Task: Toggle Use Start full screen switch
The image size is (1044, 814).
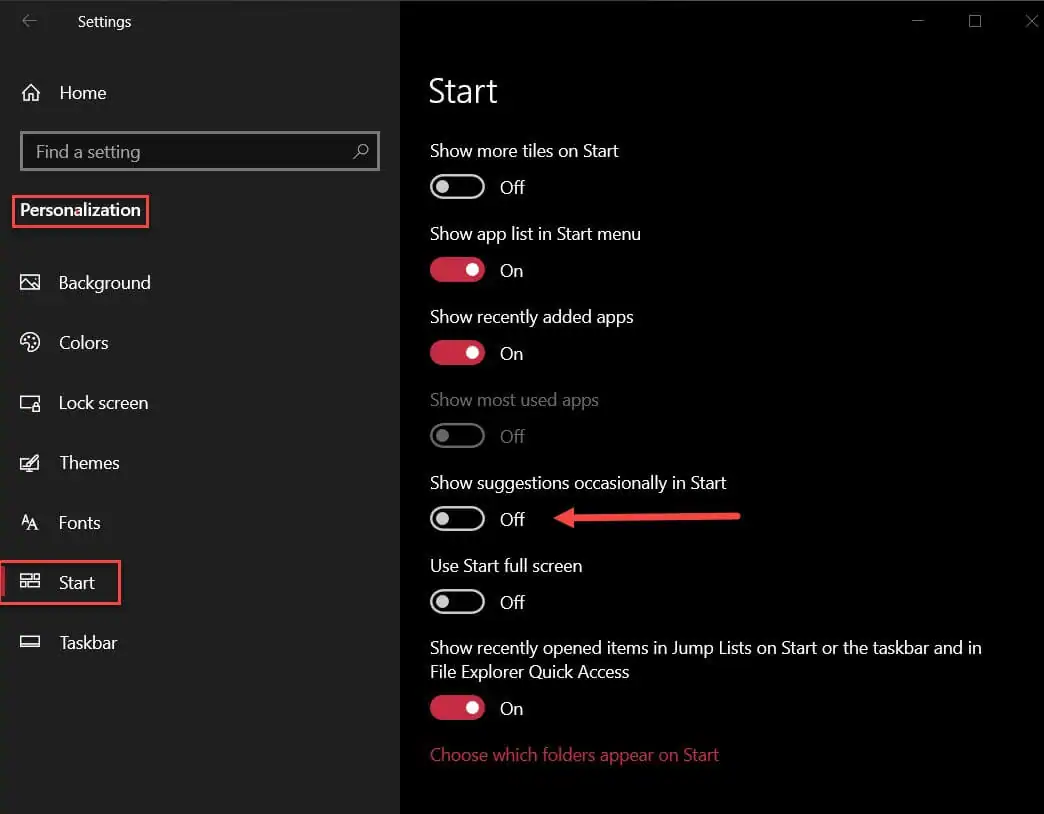Action: [x=457, y=602]
